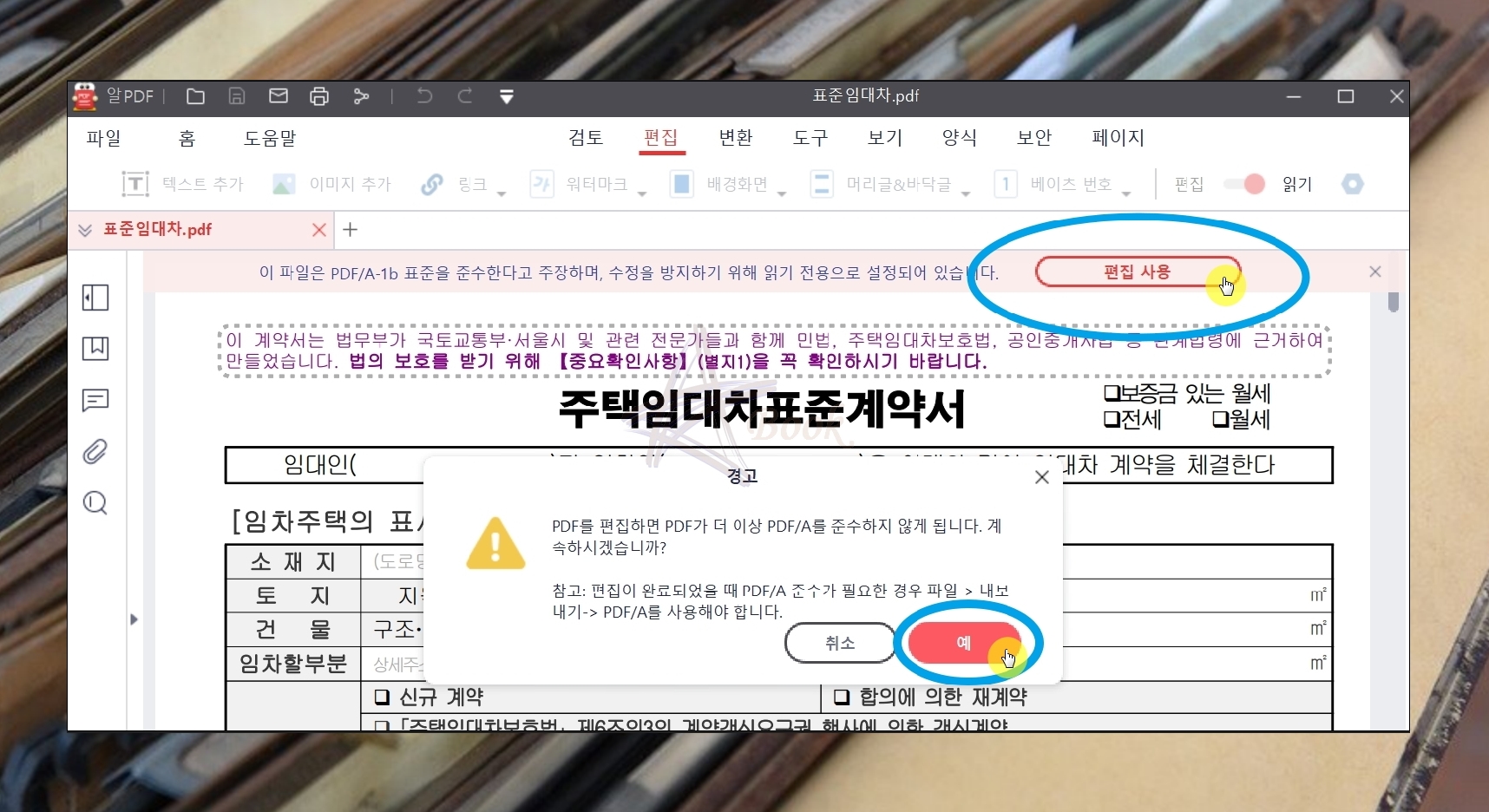Expand the 머리글&바닥글 dropdown arrow
Screen dimensions: 1489x812
tap(966, 194)
